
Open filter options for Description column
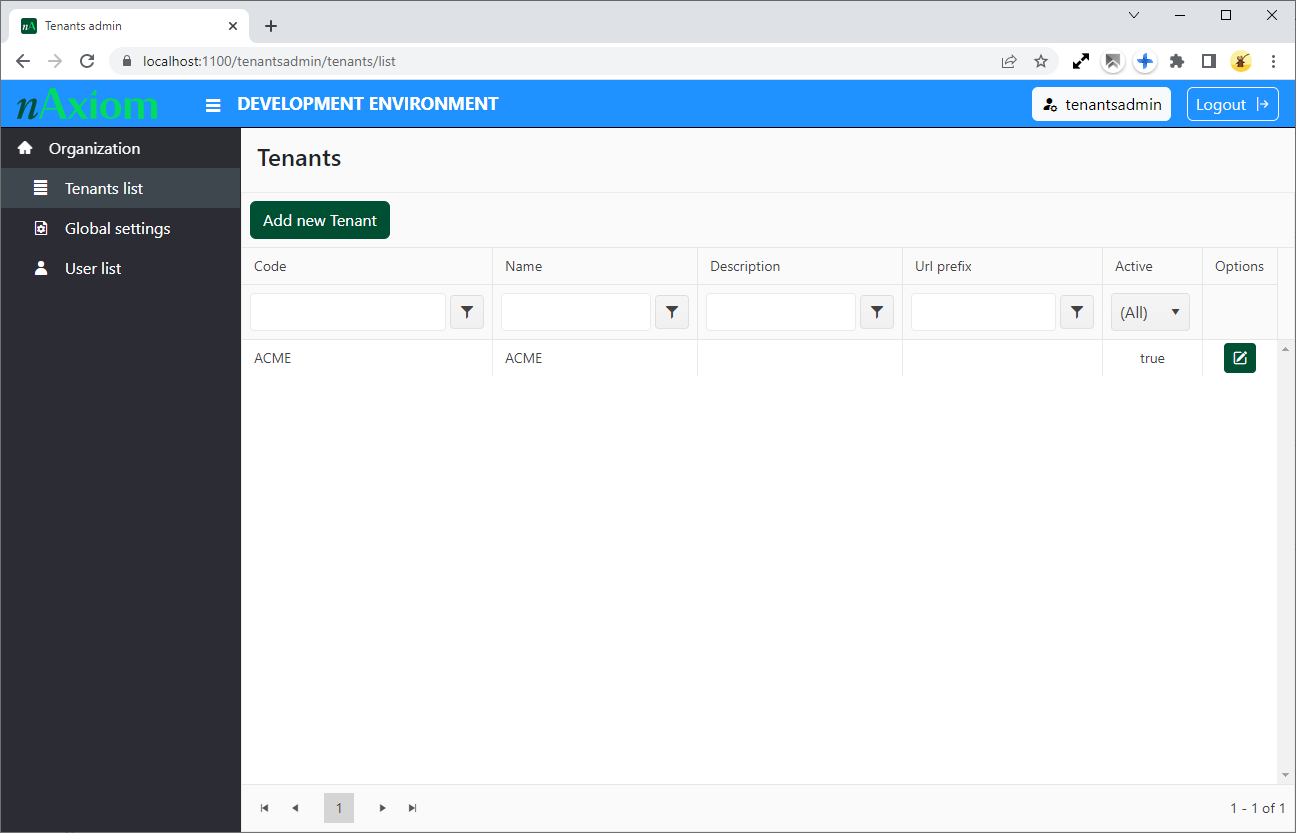coord(877,312)
